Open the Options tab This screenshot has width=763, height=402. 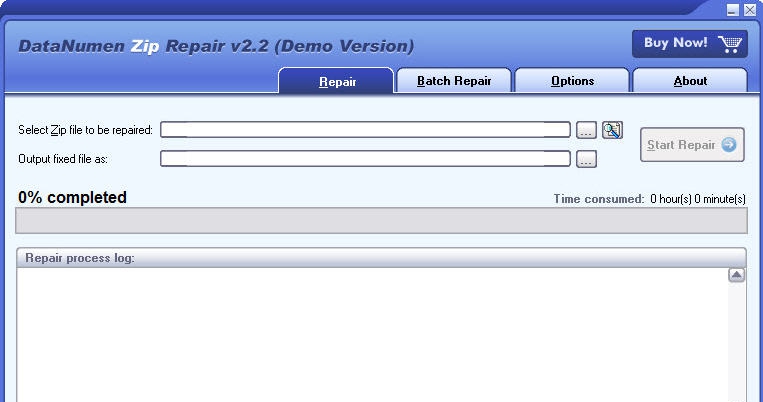click(572, 81)
